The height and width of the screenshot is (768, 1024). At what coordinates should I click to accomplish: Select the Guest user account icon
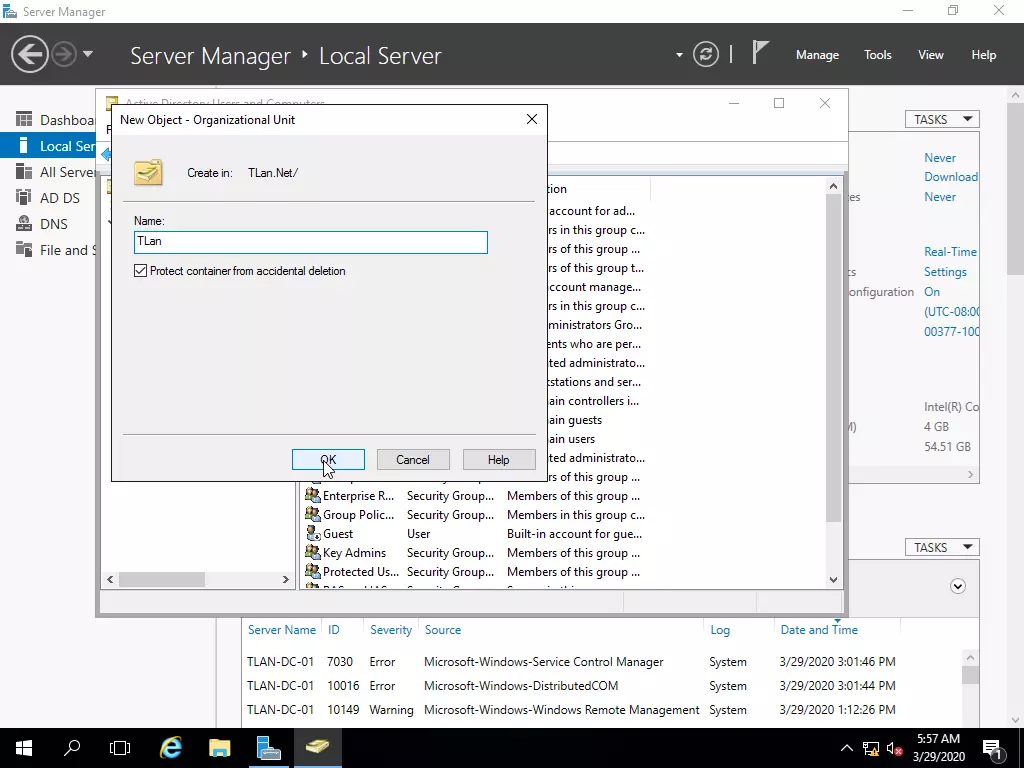313,533
